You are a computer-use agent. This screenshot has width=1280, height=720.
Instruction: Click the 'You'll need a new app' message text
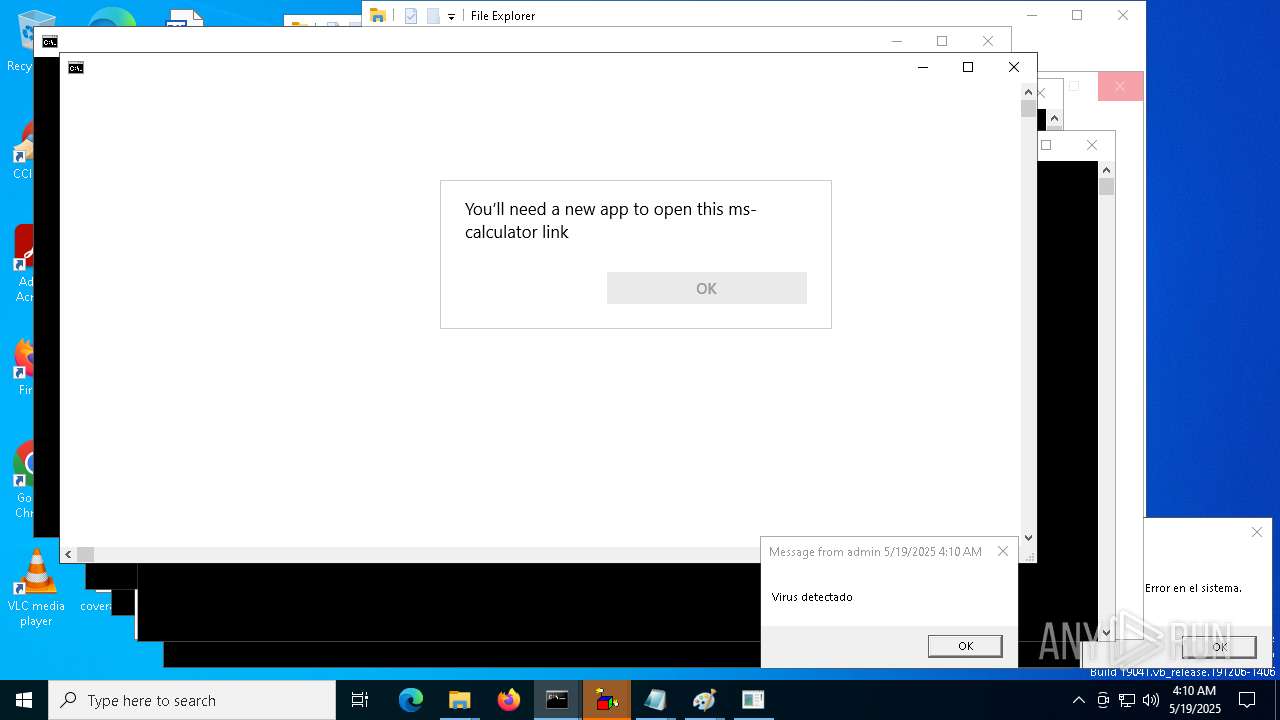click(610, 220)
